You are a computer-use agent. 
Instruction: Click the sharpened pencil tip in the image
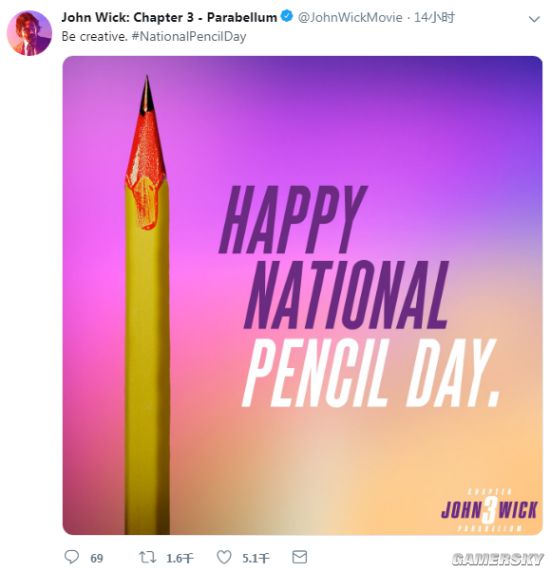click(x=146, y=95)
